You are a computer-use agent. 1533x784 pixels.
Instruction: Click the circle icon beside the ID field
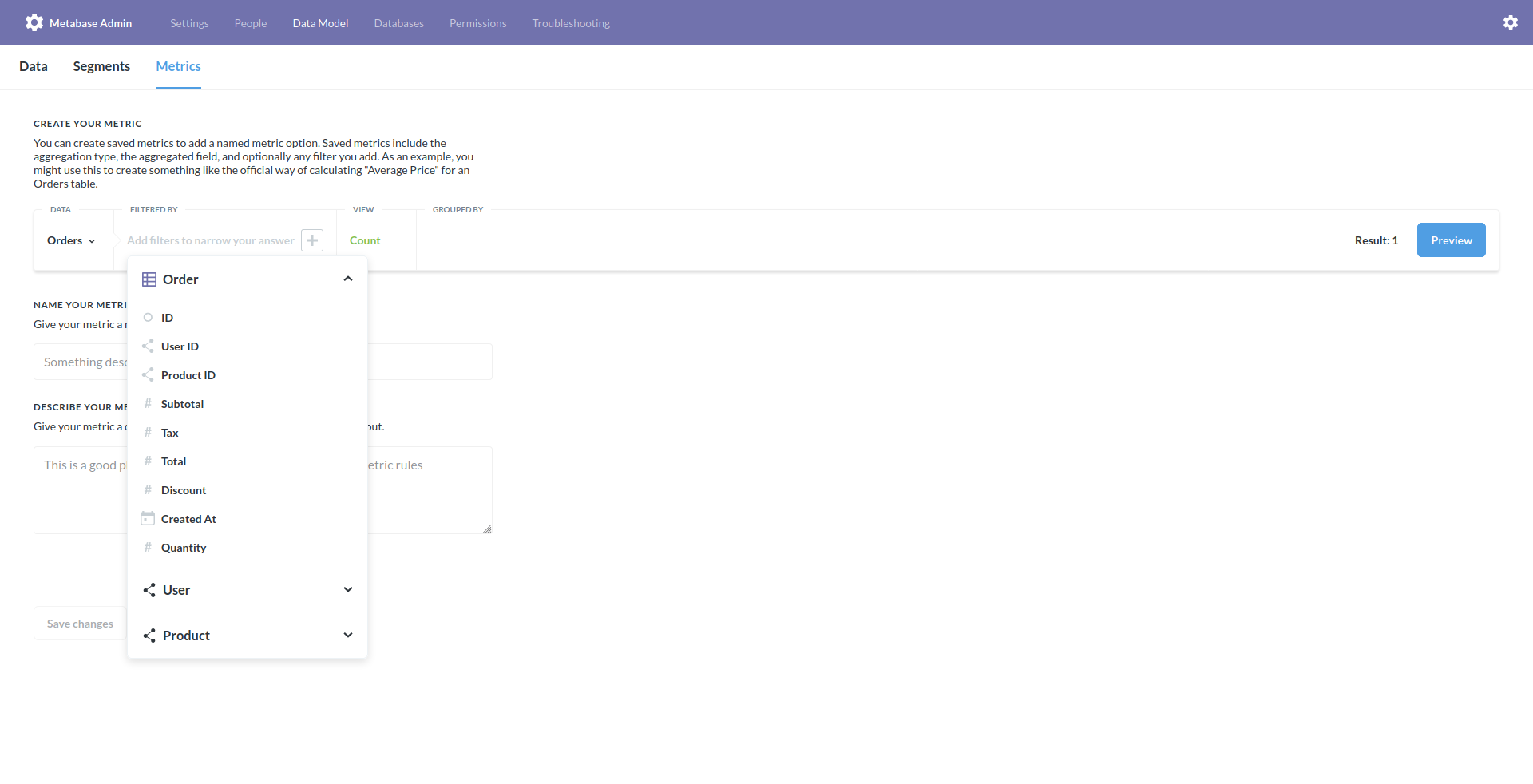(148, 318)
